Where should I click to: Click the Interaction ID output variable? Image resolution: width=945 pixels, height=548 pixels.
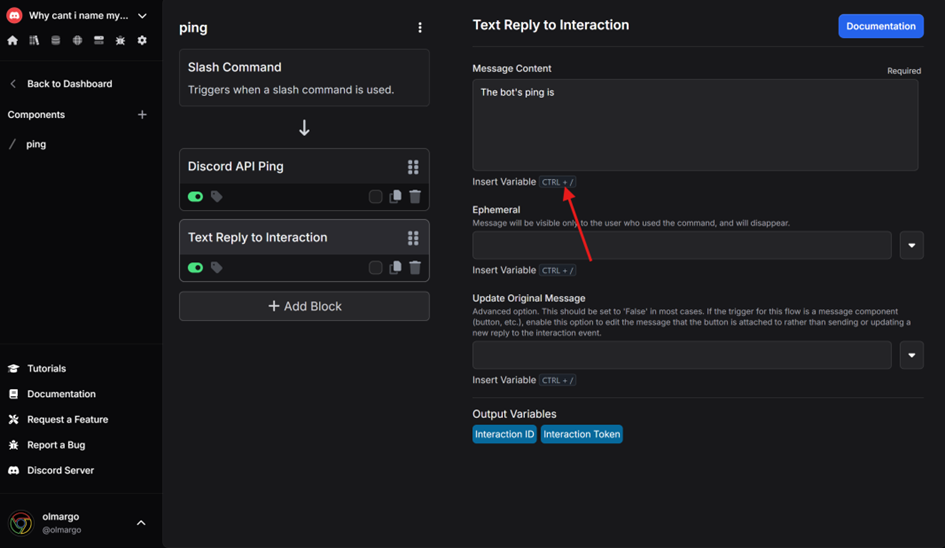pyautogui.click(x=504, y=434)
